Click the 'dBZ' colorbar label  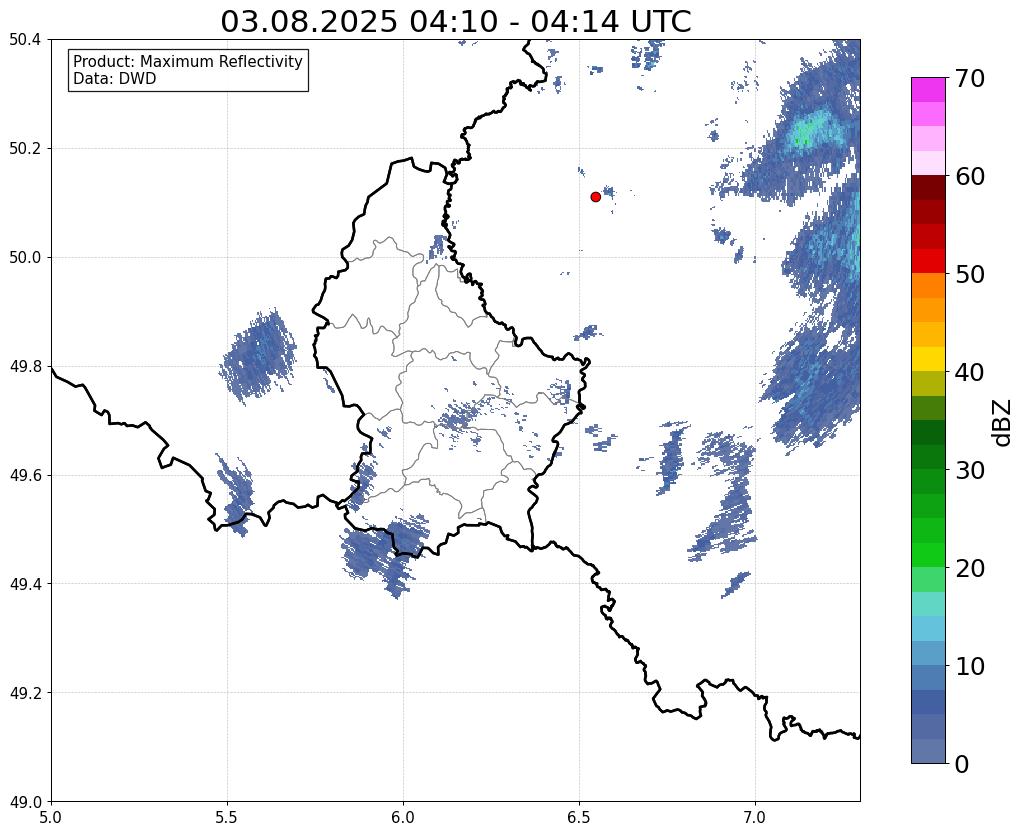(1002, 422)
